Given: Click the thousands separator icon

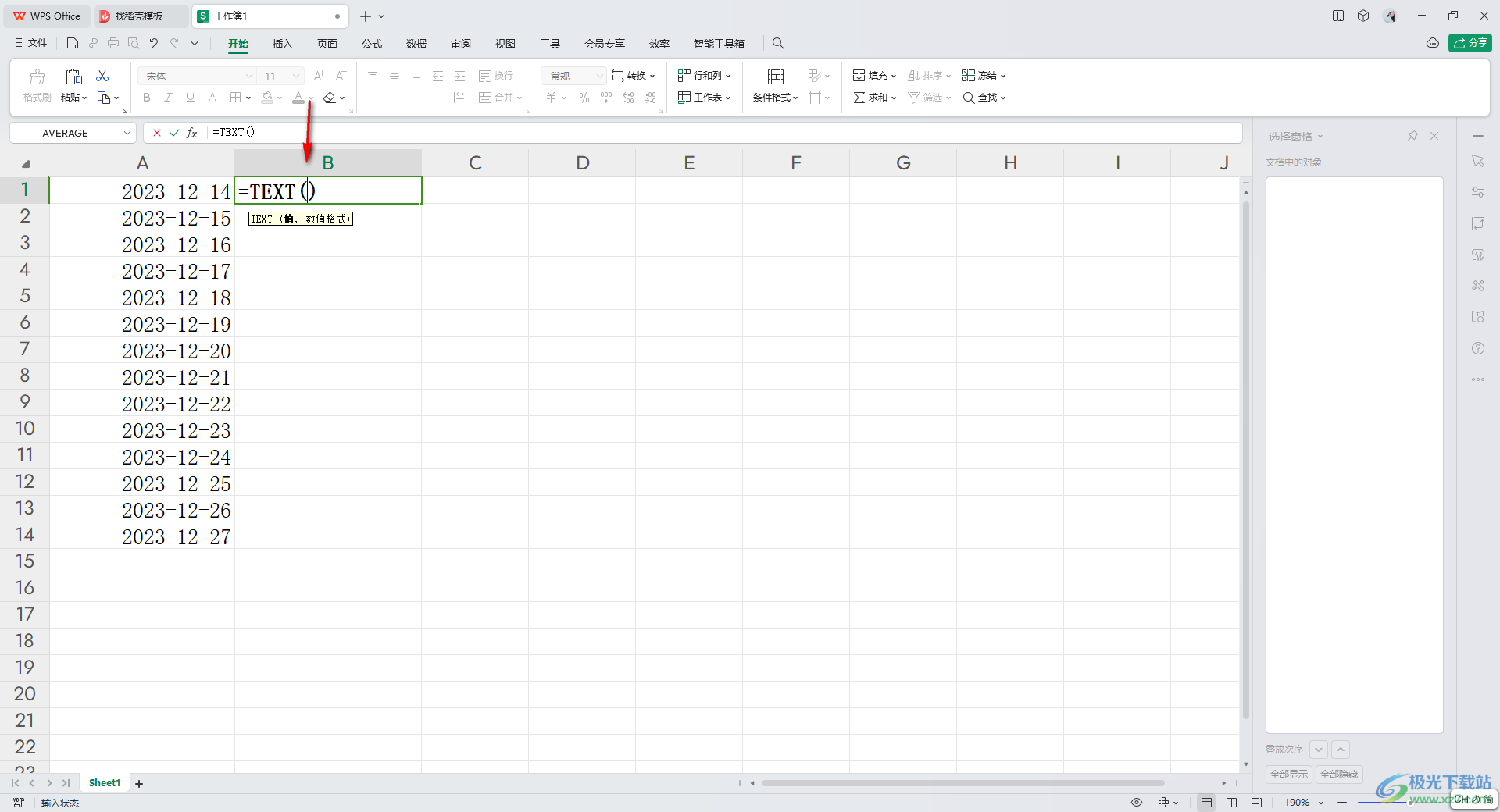Looking at the screenshot, I should click(606, 98).
